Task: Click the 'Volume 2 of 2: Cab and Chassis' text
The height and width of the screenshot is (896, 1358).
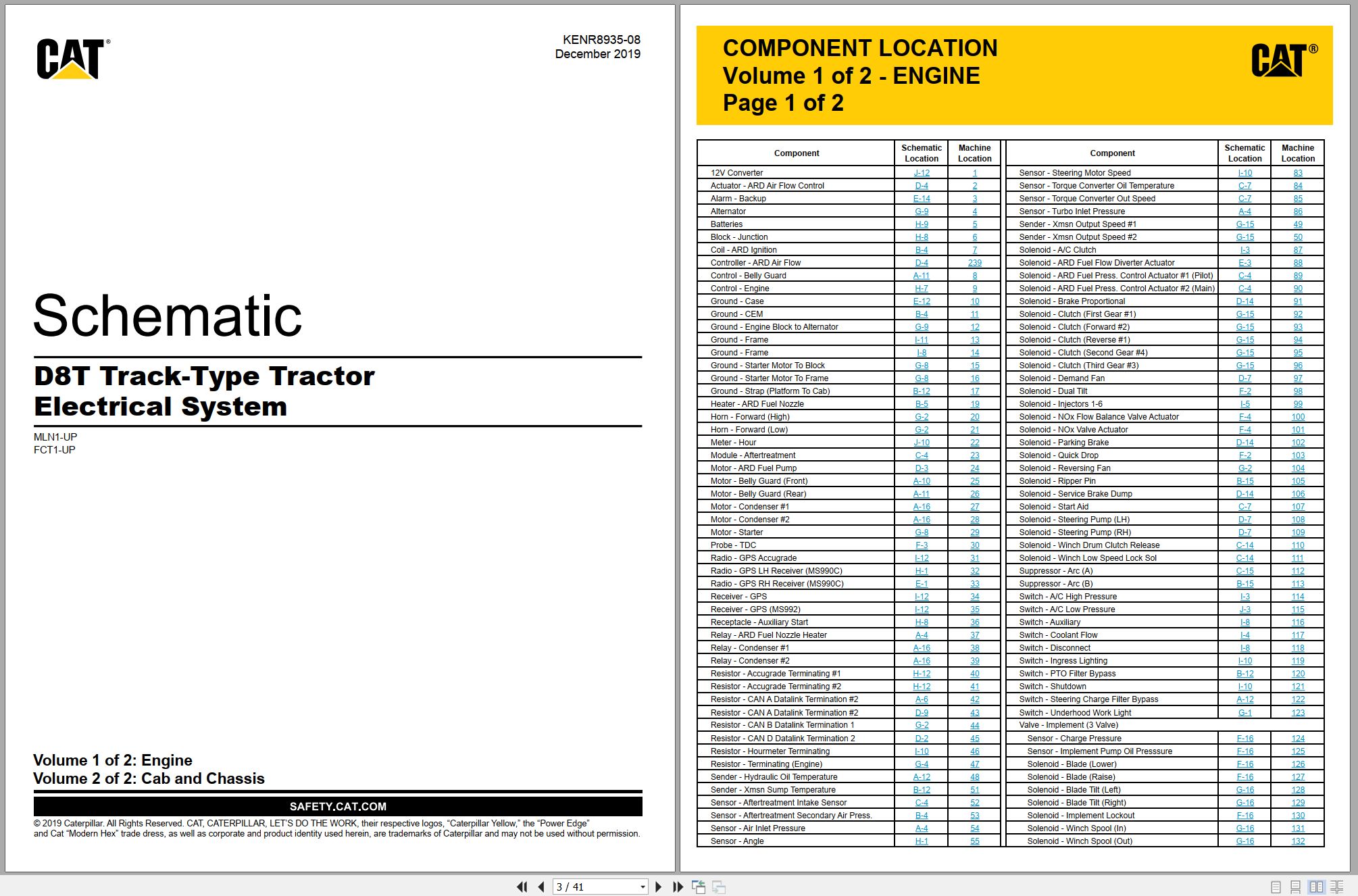Action: coord(149,778)
